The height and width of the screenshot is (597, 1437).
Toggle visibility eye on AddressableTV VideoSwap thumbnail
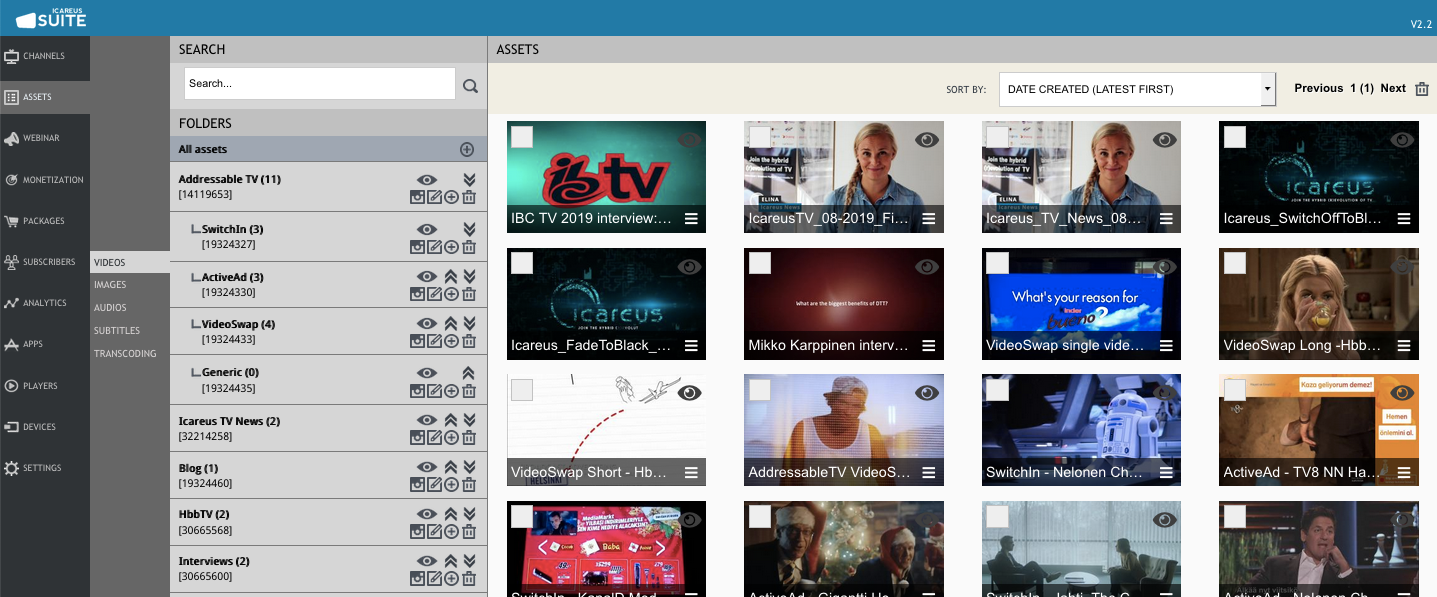[x=927, y=393]
